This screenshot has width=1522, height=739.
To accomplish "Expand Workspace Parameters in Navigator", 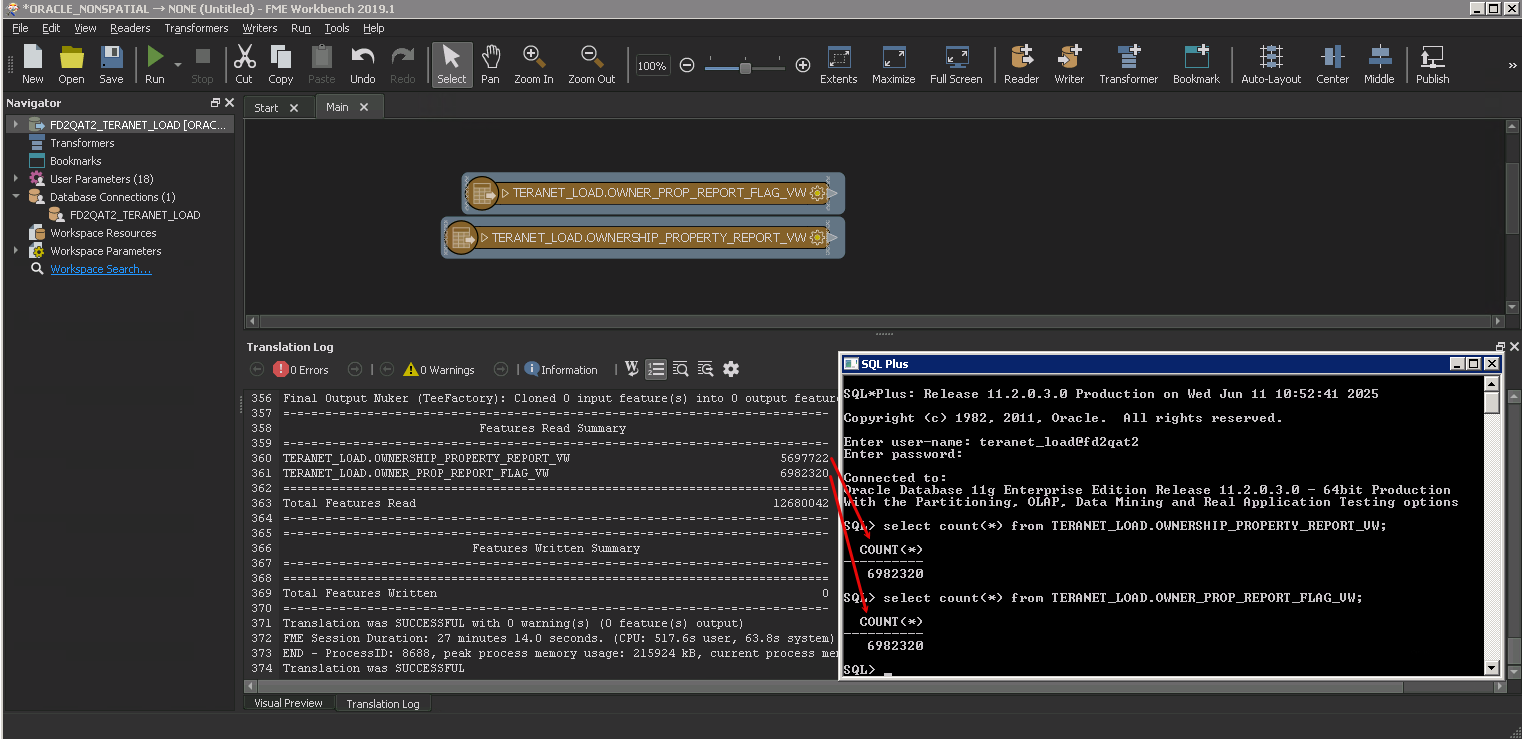I will click(x=15, y=251).
